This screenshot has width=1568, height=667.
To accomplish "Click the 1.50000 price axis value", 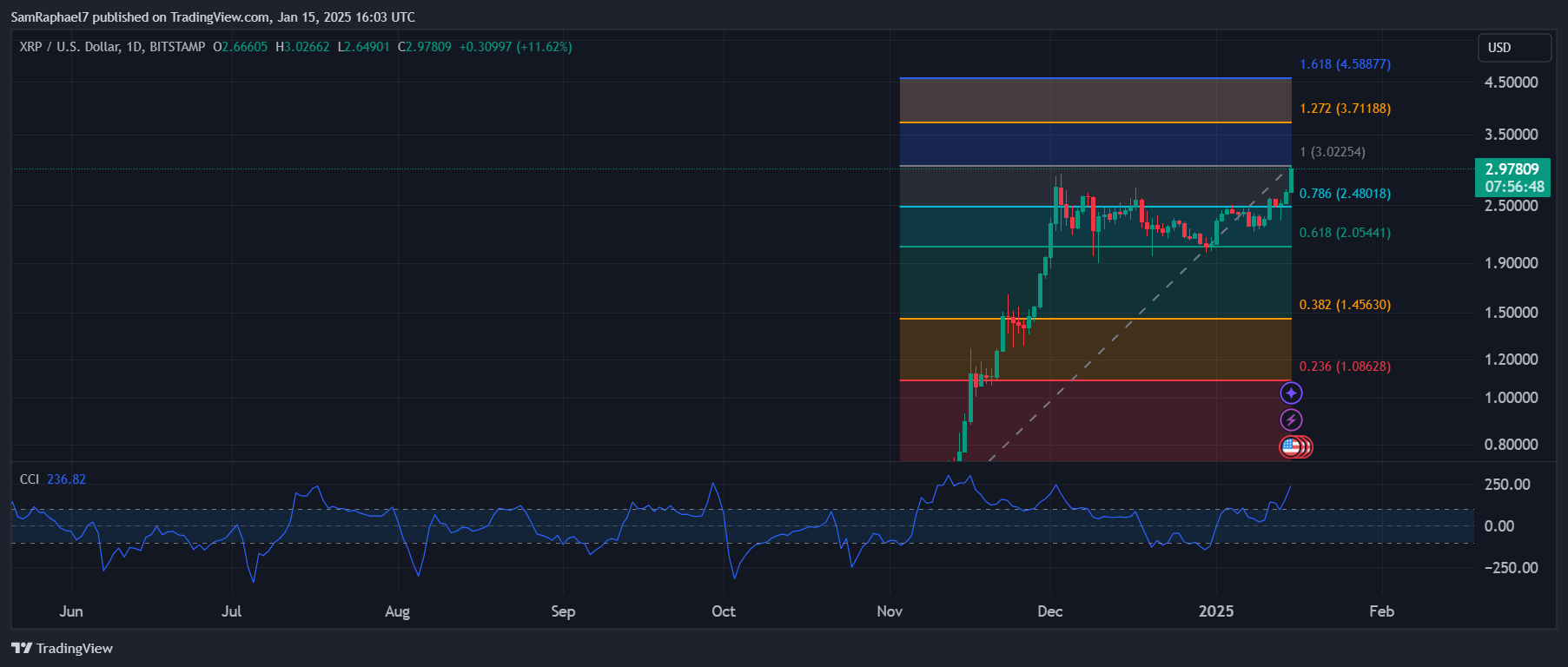I will pos(1511,313).
